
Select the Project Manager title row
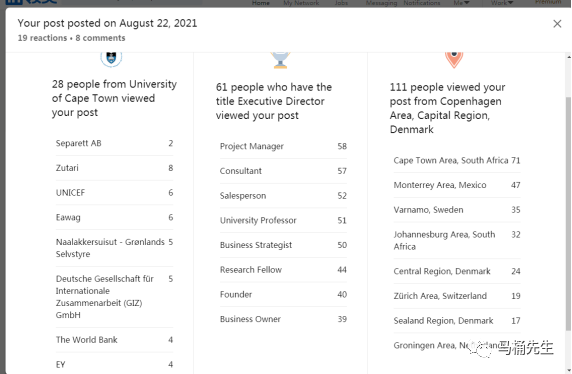click(x=283, y=146)
